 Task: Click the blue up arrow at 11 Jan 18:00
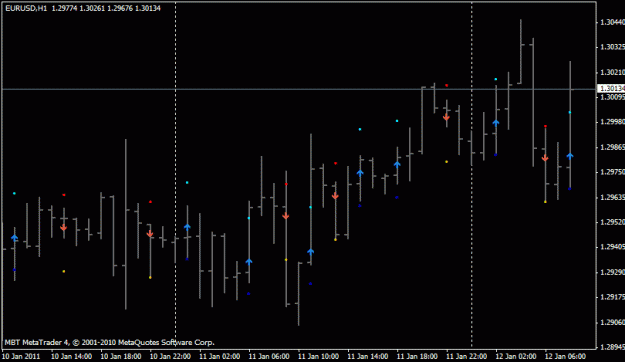[397, 164]
